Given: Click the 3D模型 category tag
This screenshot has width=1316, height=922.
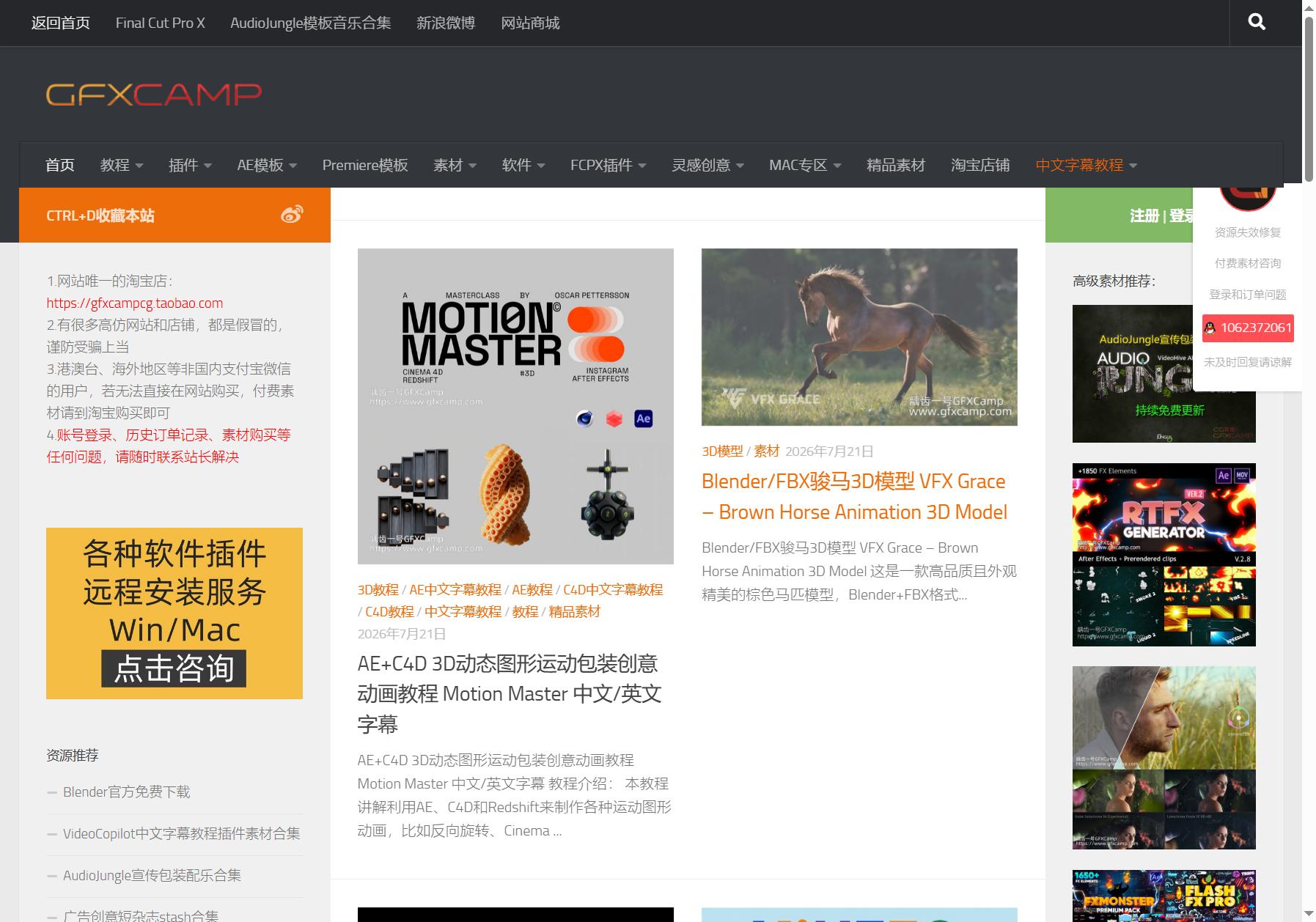Looking at the screenshot, I should click(722, 451).
